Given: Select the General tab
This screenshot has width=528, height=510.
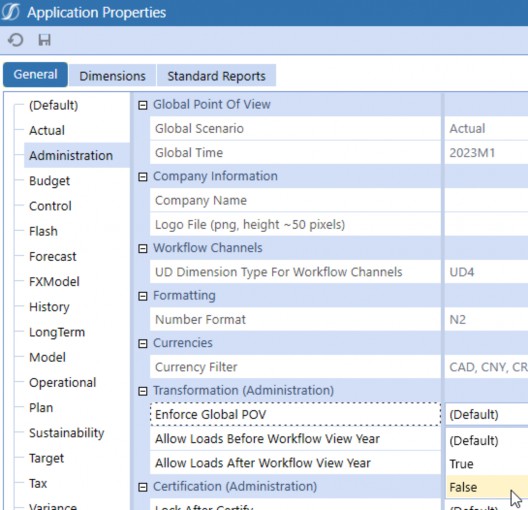Looking at the screenshot, I should click(x=35, y=74).
